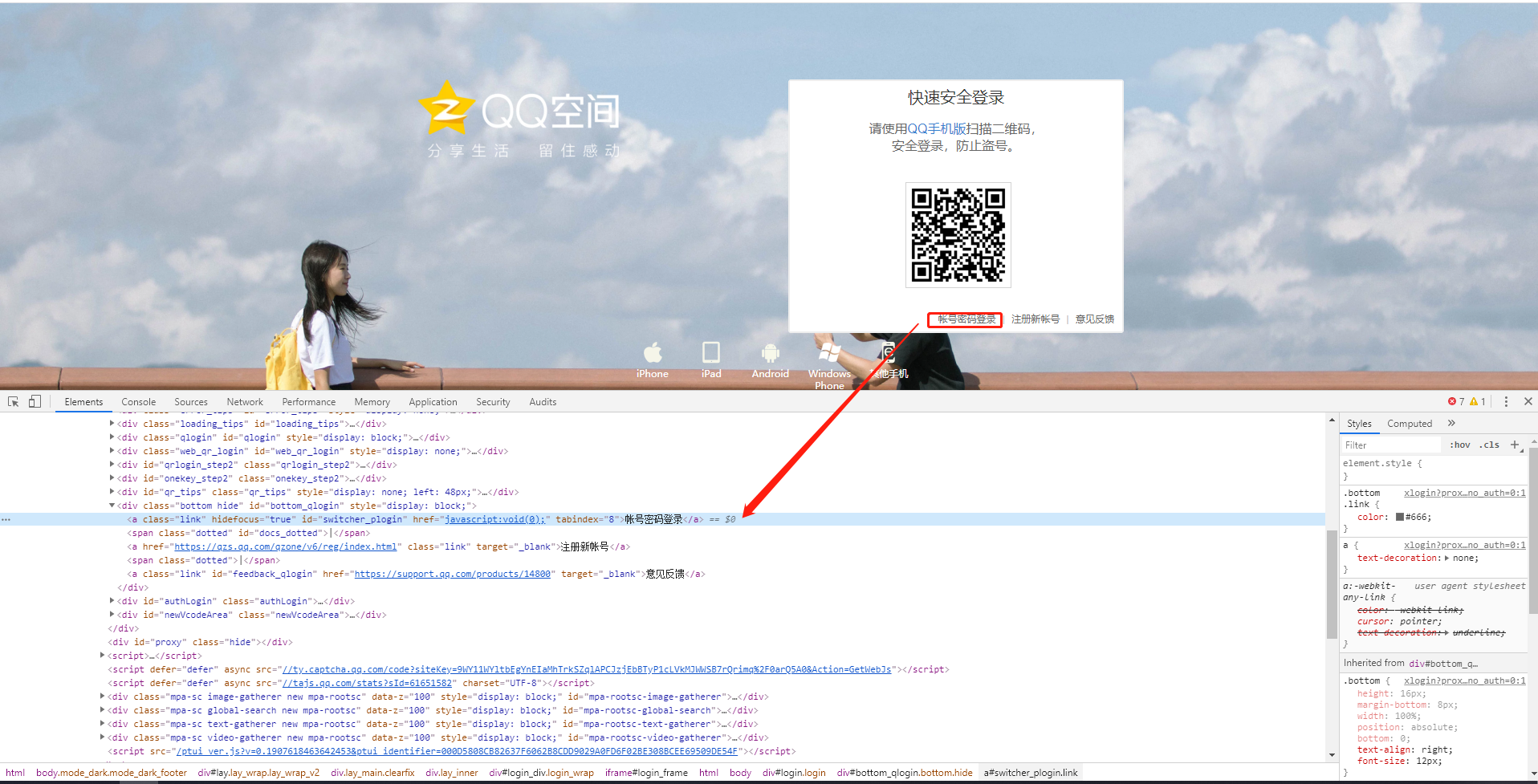This screenshot has height=784, width=1538.
Task: Click the Styles Filter input field
Action: 1391,445
